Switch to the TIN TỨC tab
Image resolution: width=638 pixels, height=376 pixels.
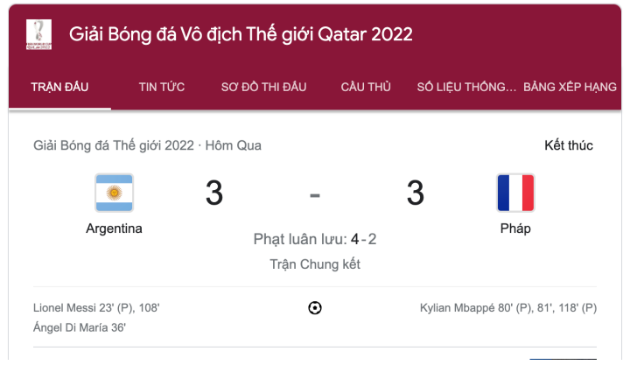pos(162,87)
